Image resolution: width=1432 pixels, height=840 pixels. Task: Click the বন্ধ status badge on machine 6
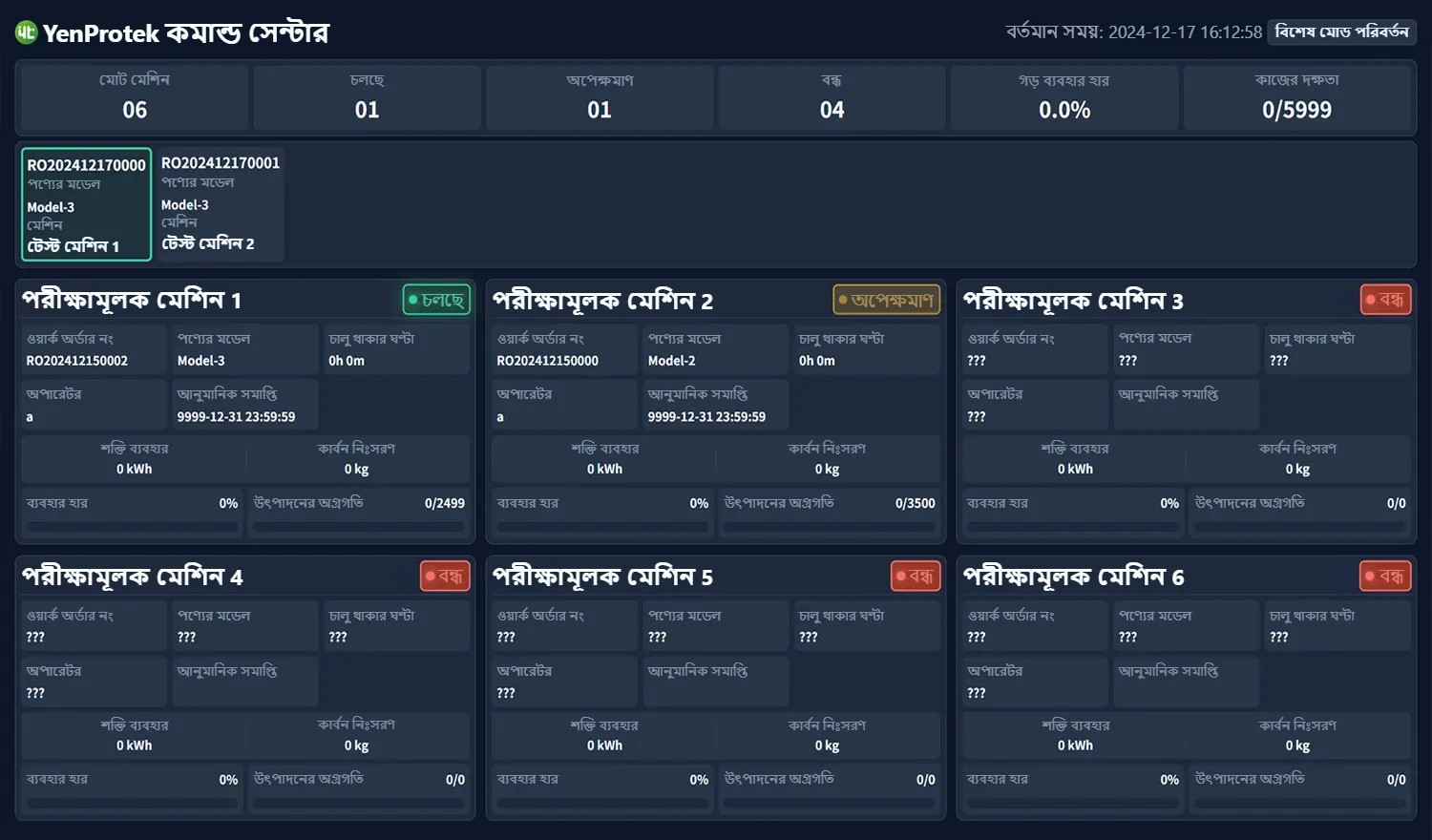[1385, 577]
